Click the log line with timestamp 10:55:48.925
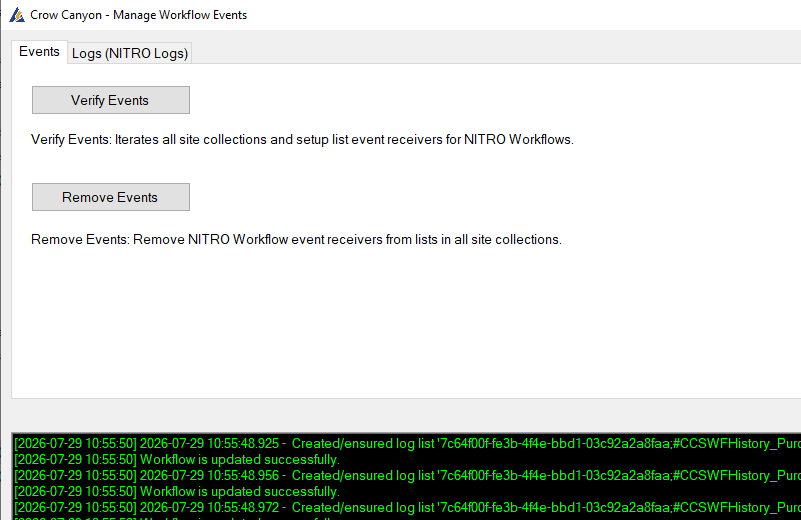The image size is (801, 520). pos(407,443)
